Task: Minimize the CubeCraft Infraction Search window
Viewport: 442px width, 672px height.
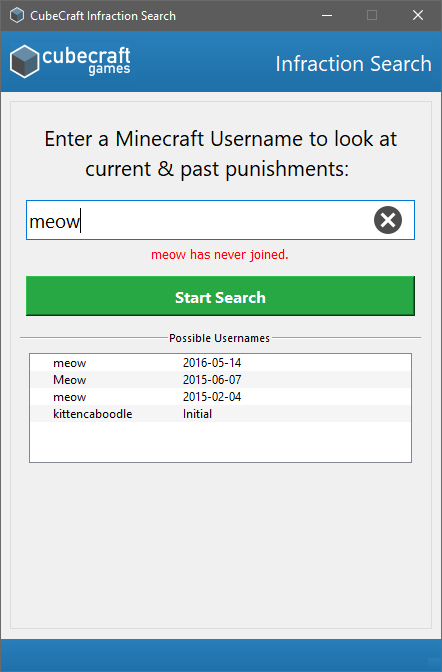Action: point(327,15)
